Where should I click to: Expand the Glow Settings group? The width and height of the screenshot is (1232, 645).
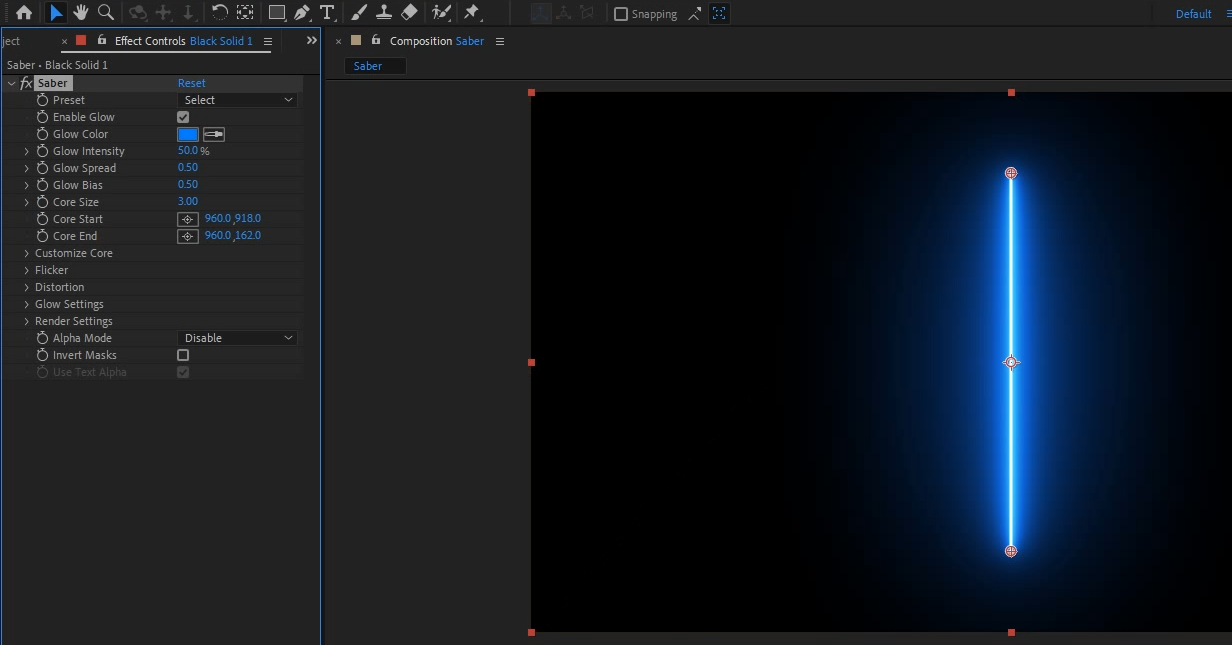(27, 304)
